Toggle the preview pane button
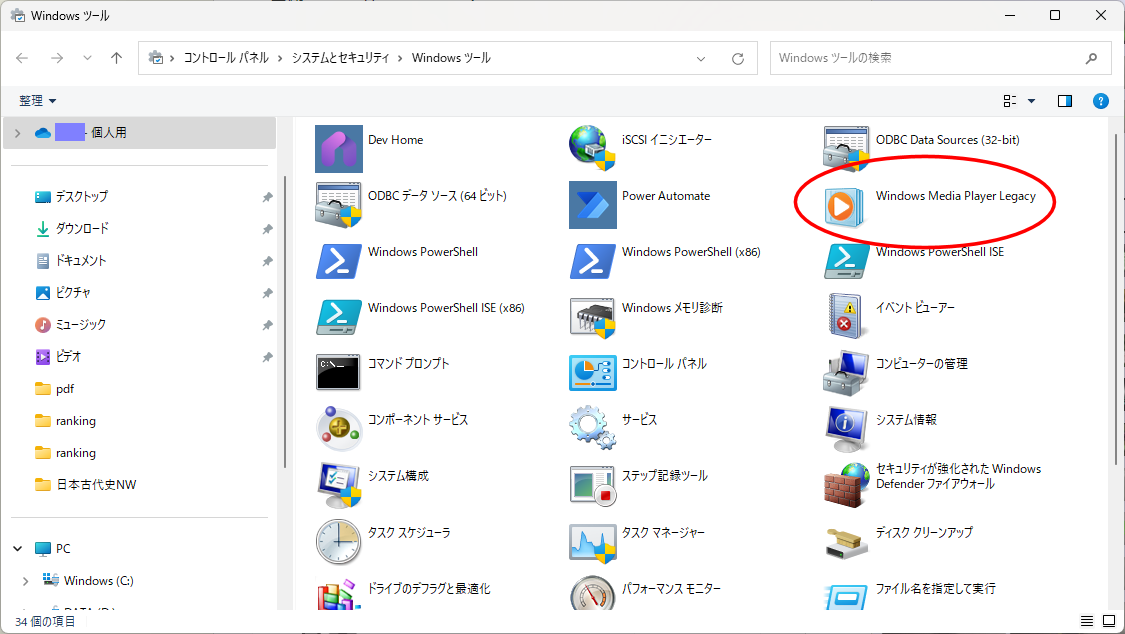This screenshot has width=1125, height=634. [1065, 101]
